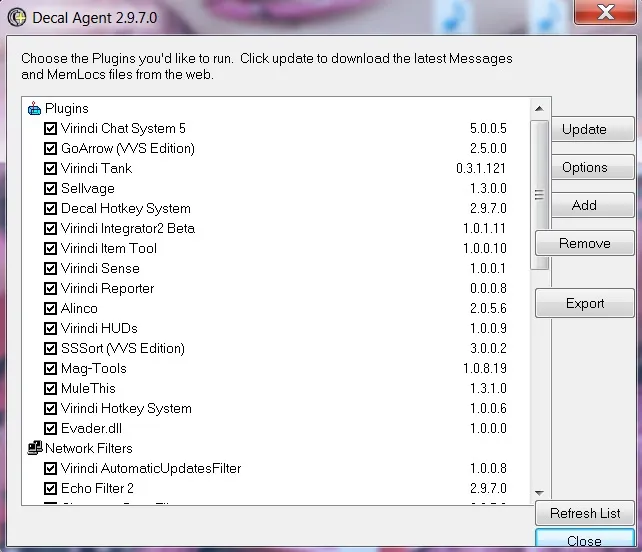Click the Export button
Image resolution: width=642 pixels, height=552 pixels.
pyautogui.click(x=585, y=303)
